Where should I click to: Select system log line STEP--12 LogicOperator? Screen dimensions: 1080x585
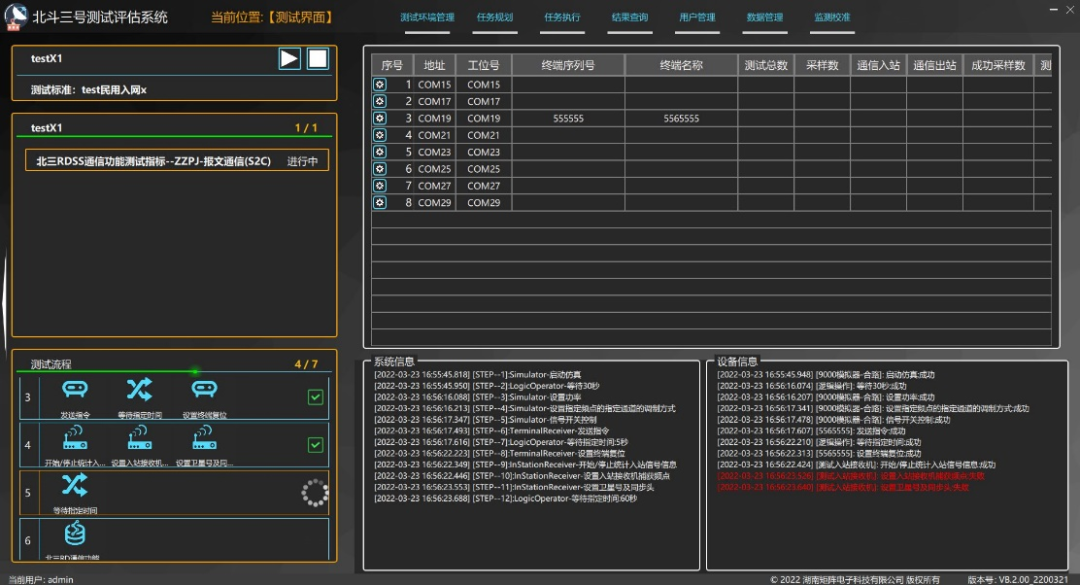click(506, 498)
